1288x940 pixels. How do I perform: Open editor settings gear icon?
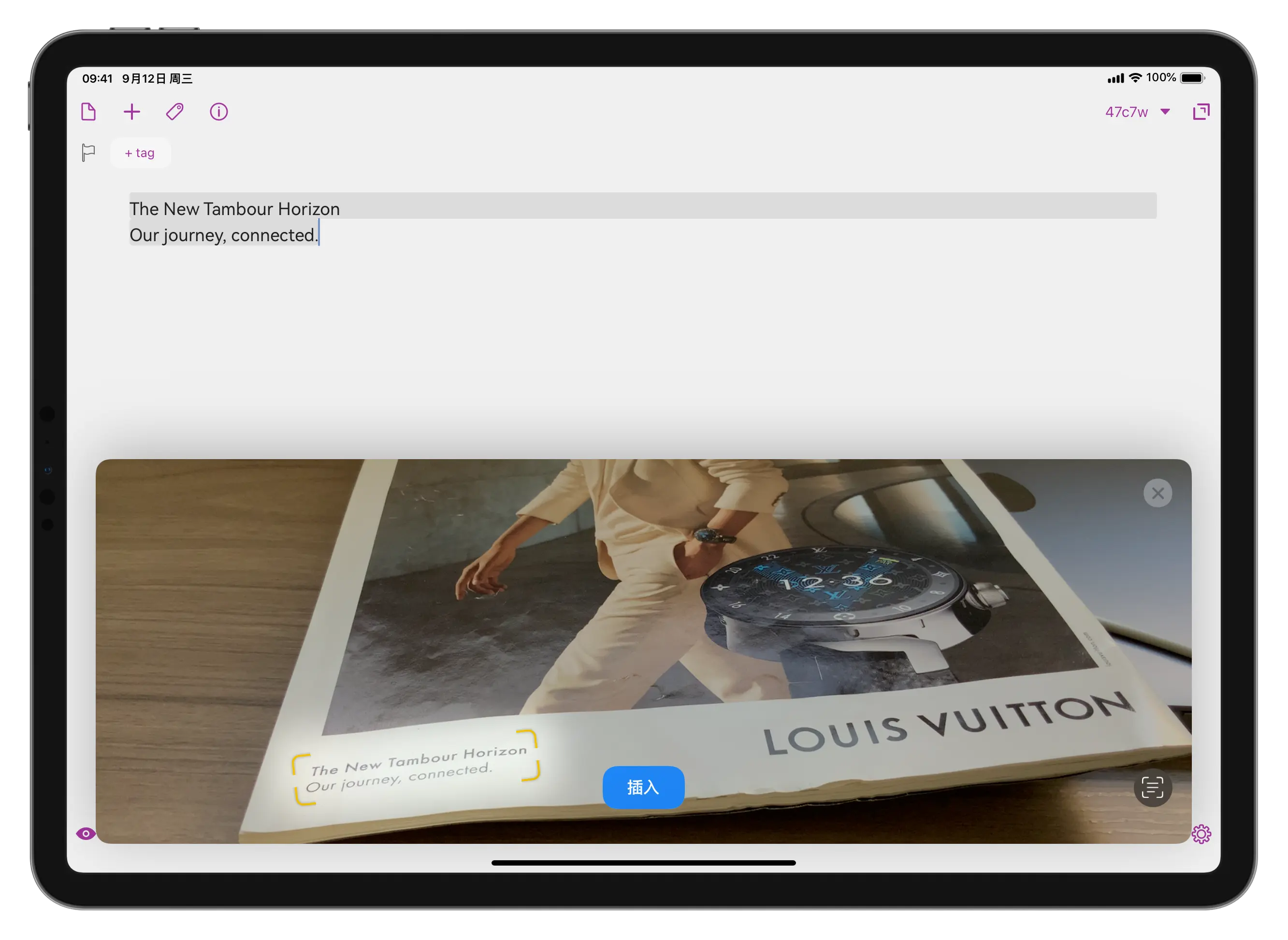1201,834
